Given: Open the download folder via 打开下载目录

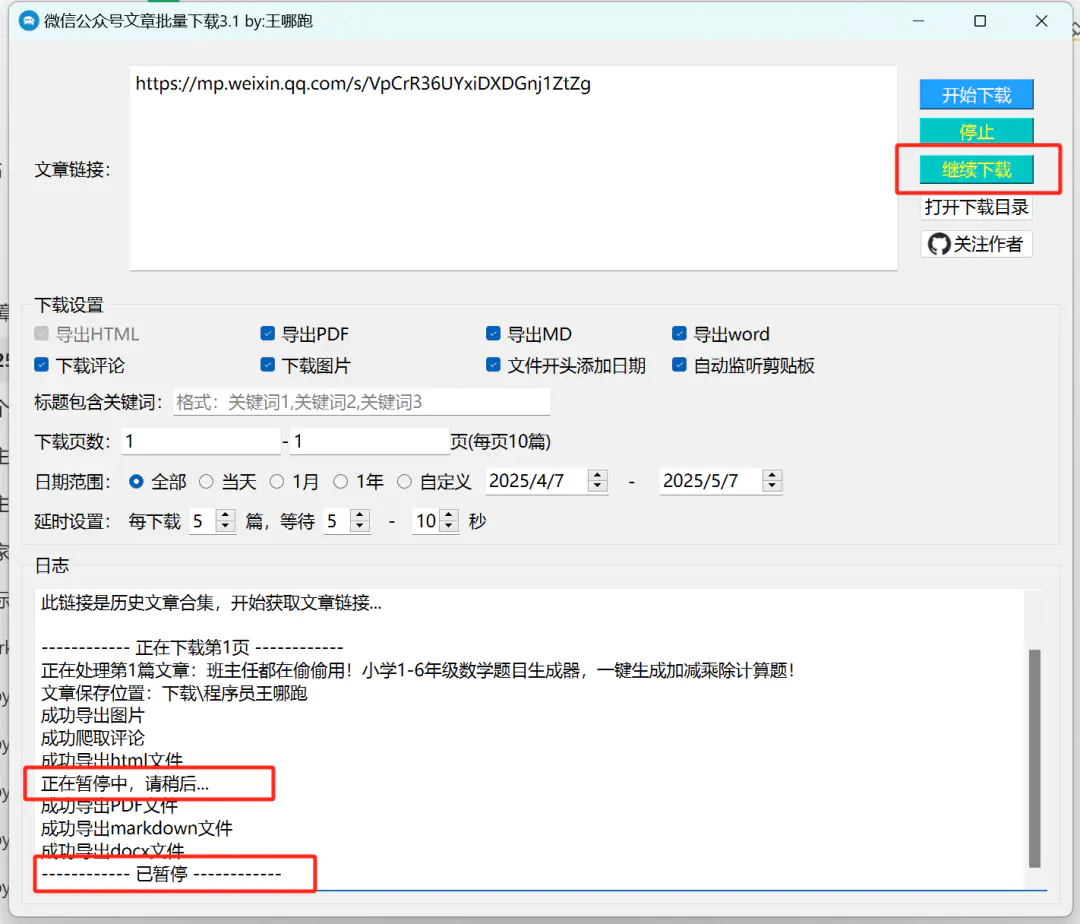Looking at the screenshot, I should (976, 207).
